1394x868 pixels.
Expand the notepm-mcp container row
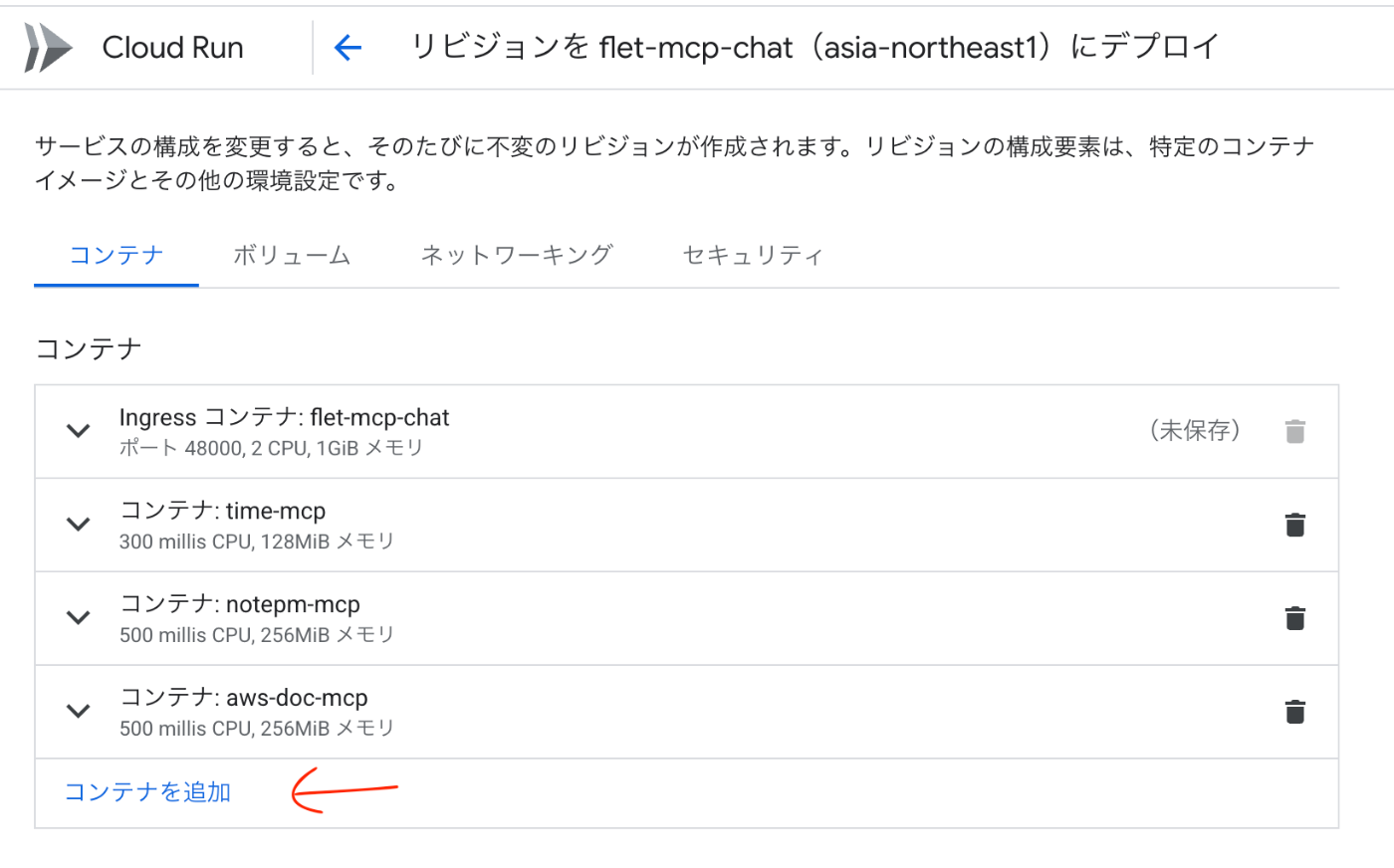(78, 618)
